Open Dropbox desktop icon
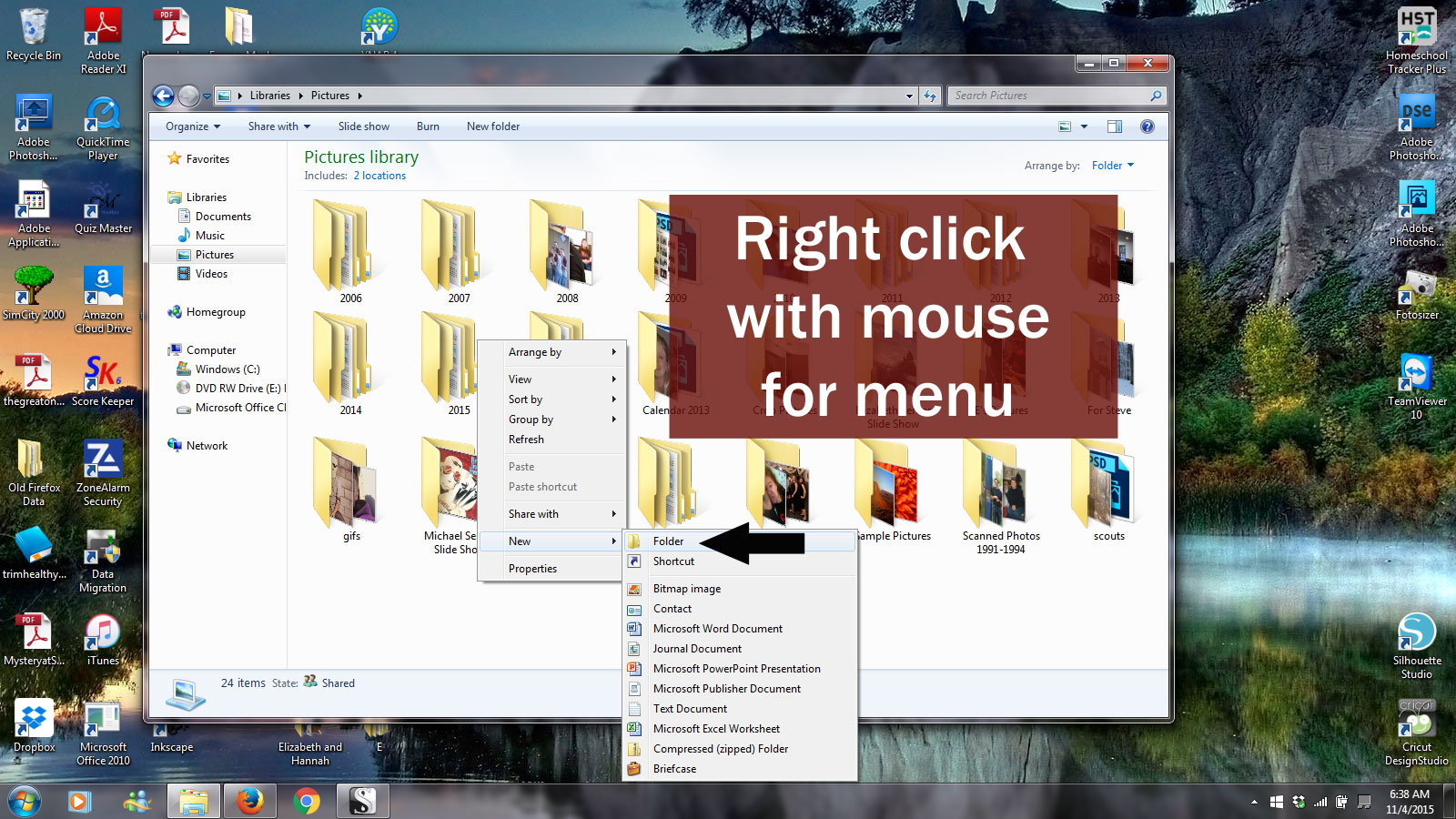Viewport: 1456px width, 819px height. (34, 726)
